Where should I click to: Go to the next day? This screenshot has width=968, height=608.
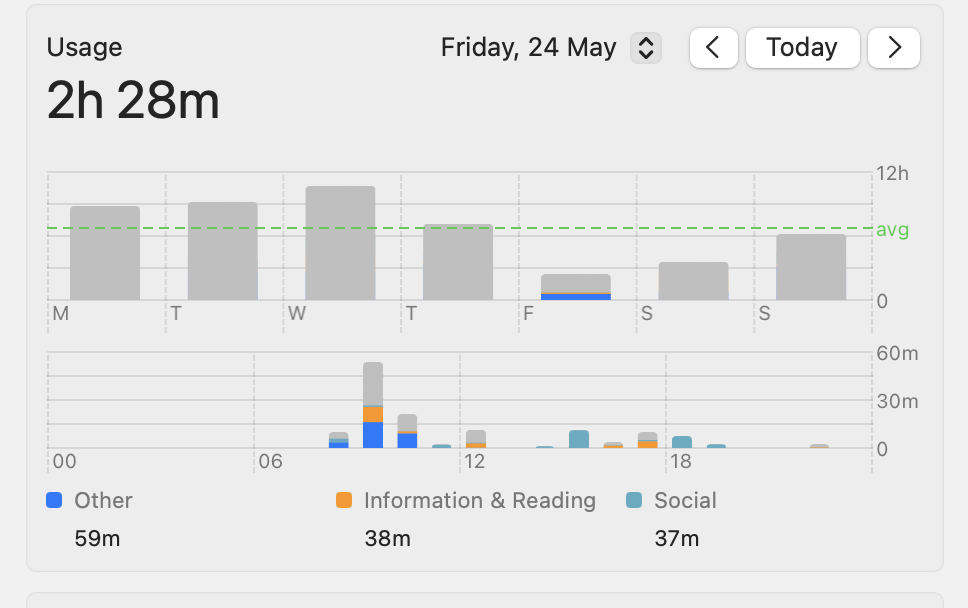893,48
